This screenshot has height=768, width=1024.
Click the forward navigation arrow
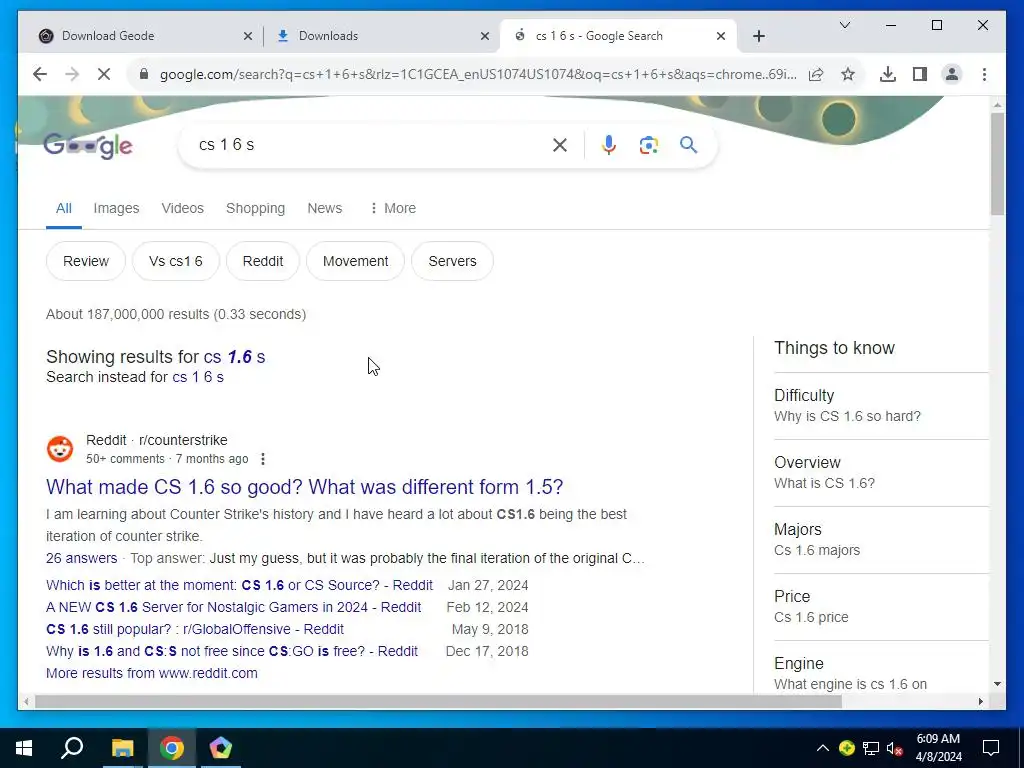tap(72, 74)
